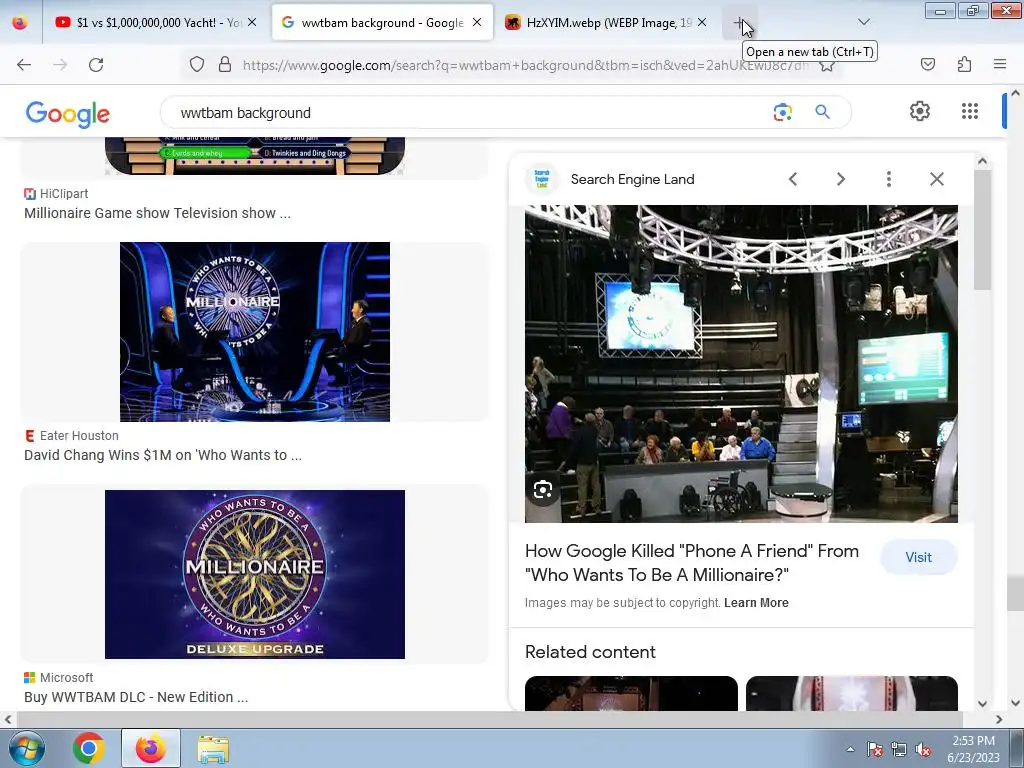1024x768 pixels.
Task: Go back to previous page
Action: pyautogui.click(x=24, y=65)
